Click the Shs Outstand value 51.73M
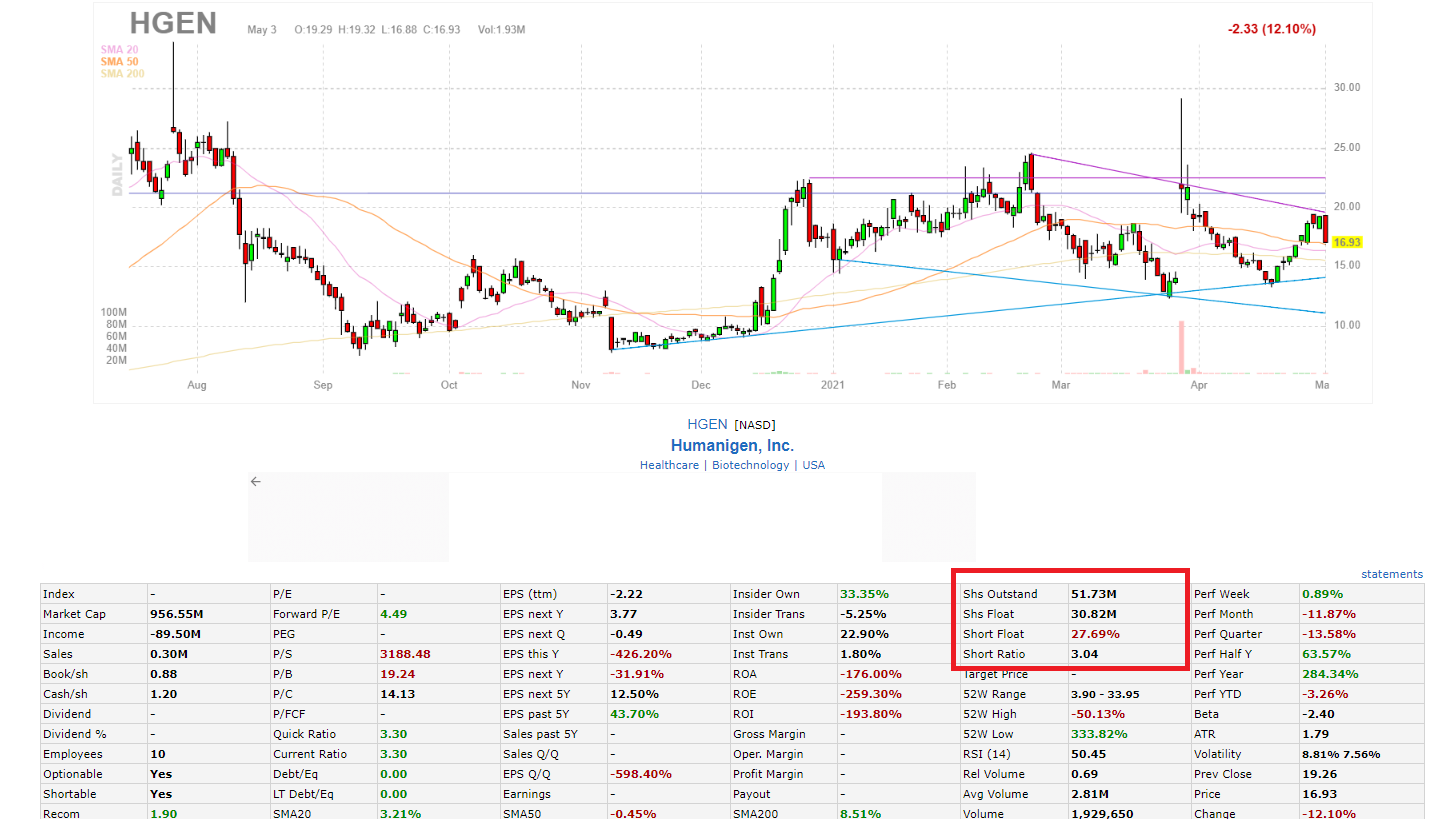1433x819 pixels. (1093, 594)
